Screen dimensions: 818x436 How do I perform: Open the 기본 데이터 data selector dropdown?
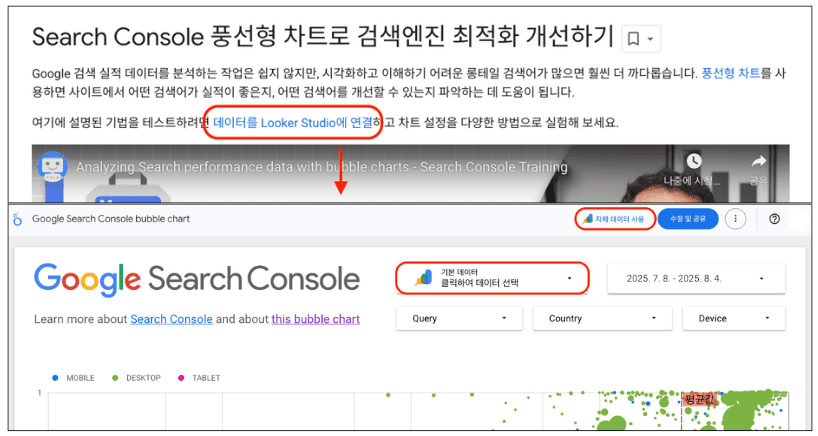click(x=492, y=278)
